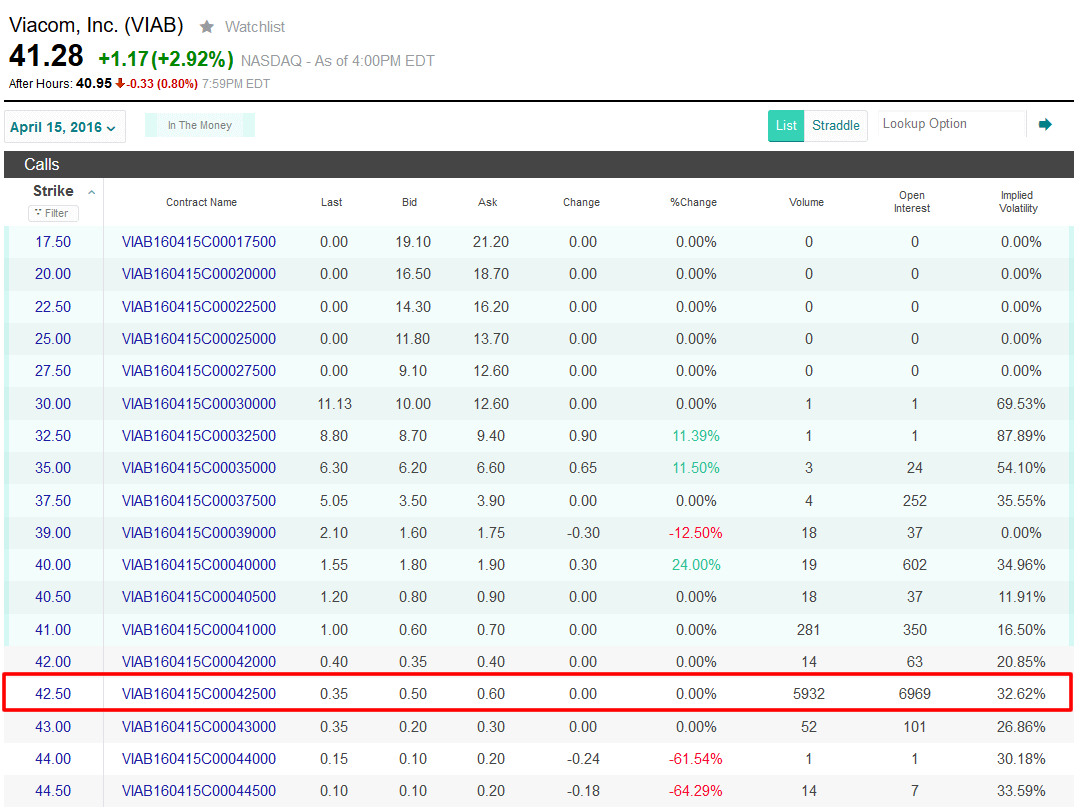1082x807 pixels.
Task: Open contract VIAB160415C00043000
Action: [199, 727]
